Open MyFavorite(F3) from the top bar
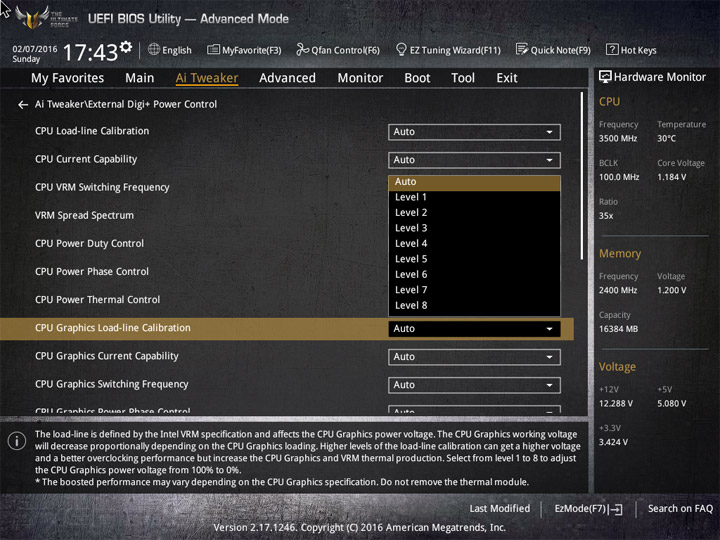The width and height of the screenshot is (720, 540). click(244, 50)
